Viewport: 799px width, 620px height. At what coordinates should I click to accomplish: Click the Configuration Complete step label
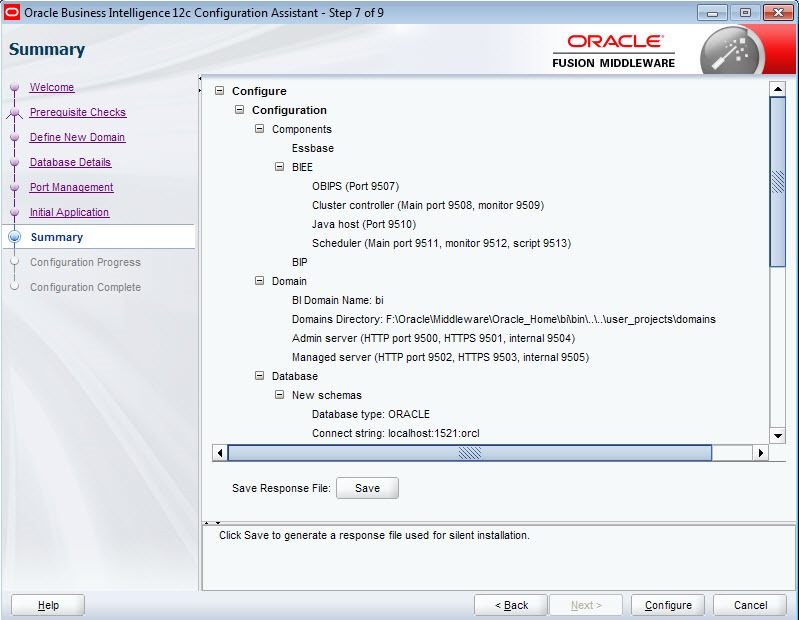click(x=85, y=287)
